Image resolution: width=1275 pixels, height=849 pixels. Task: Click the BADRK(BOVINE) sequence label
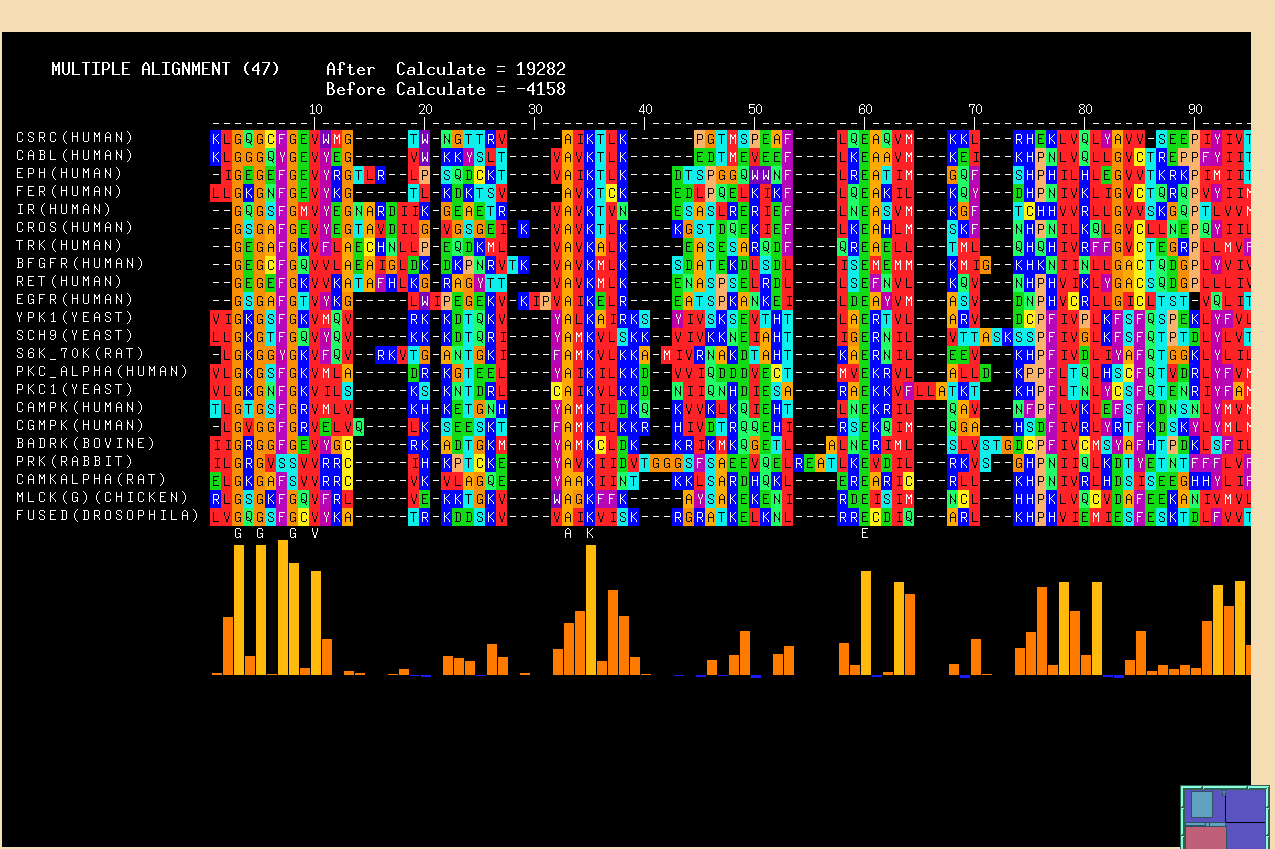point(86,443)
